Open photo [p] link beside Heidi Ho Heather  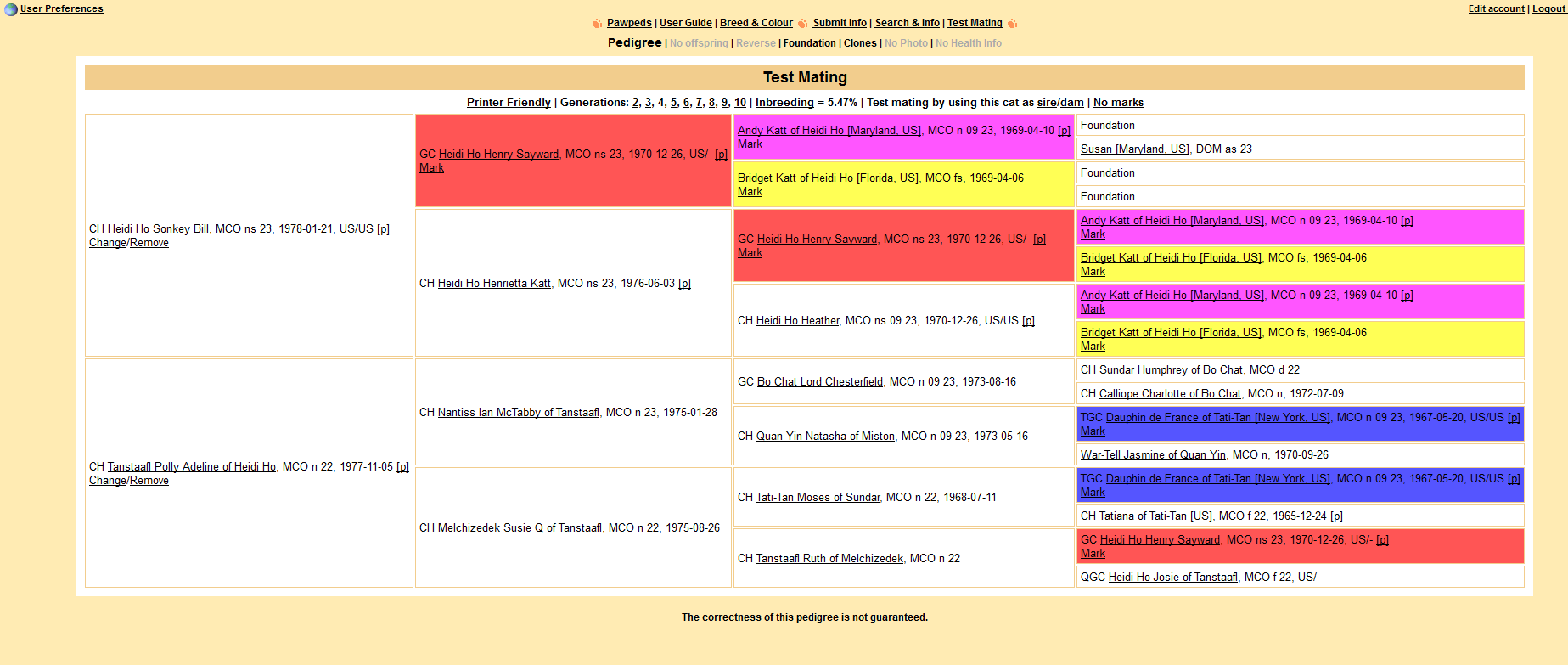pos(1028,321)
